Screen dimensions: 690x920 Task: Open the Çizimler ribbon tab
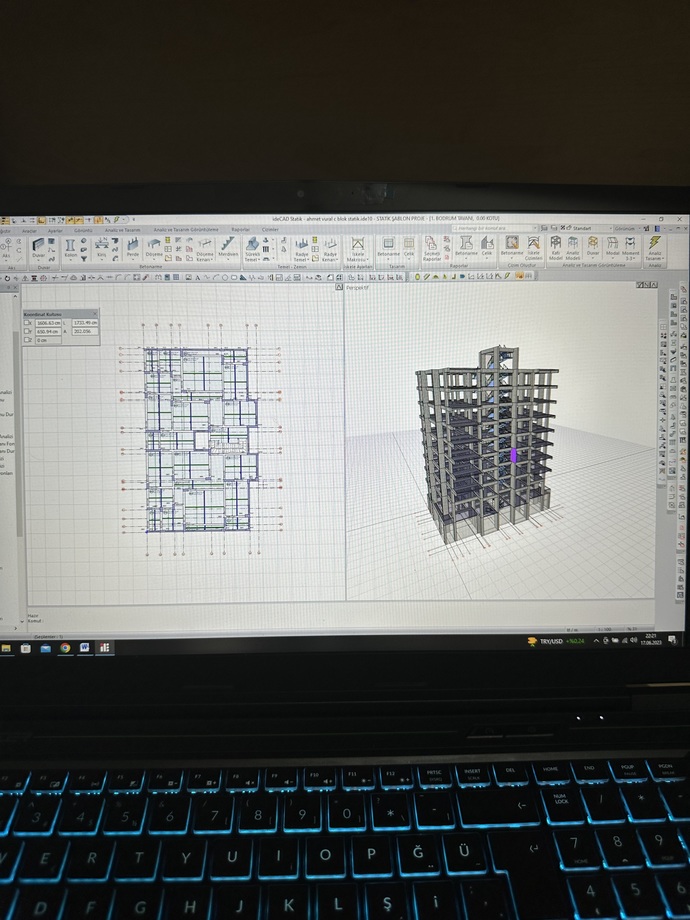click(270, 229)
